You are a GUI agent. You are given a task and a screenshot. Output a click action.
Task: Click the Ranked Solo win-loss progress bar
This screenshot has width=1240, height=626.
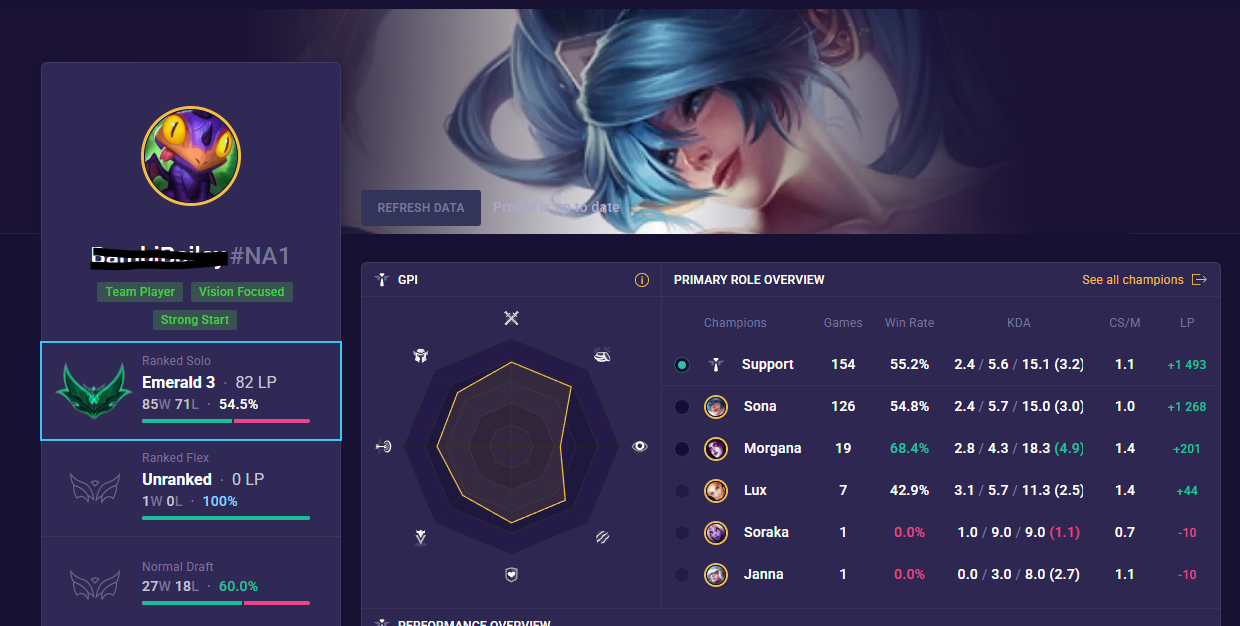(226, 421)
